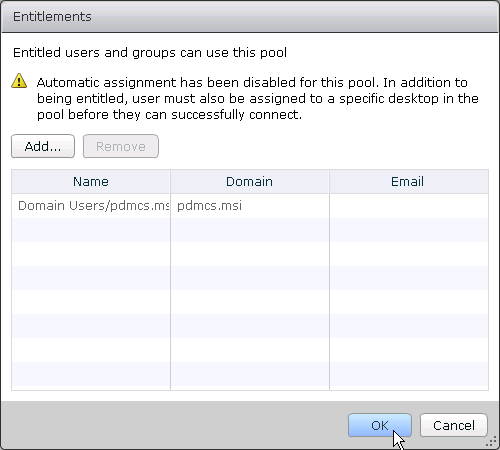Open the Add... entitlement dialog

coord(43,146)
